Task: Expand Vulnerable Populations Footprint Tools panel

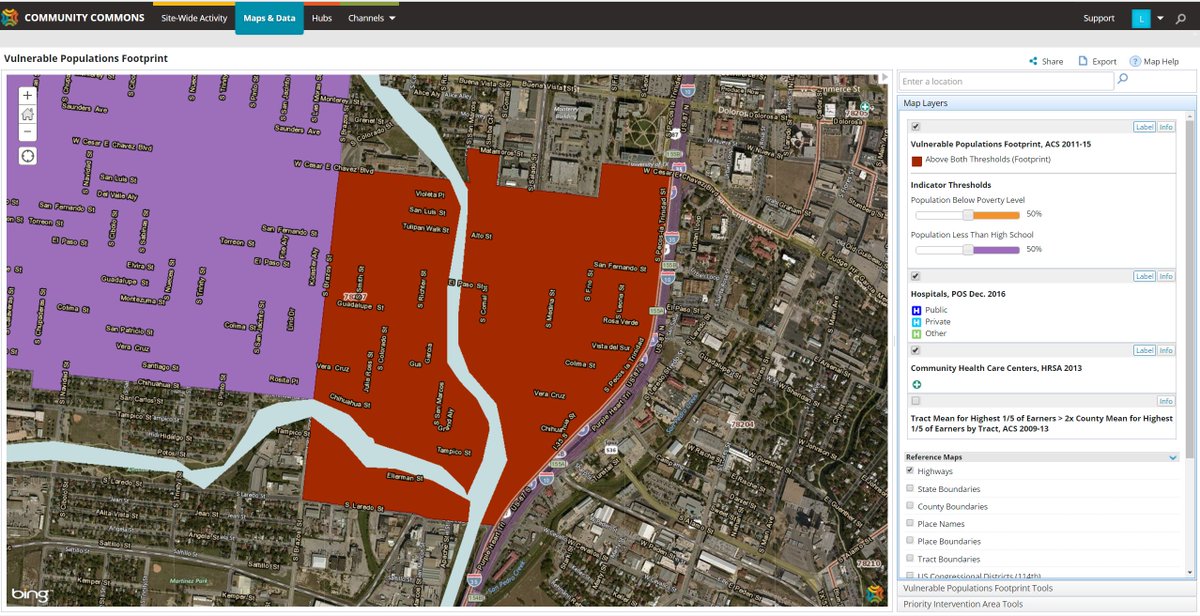Action: pyautogui.click(x=1047, y=588)
